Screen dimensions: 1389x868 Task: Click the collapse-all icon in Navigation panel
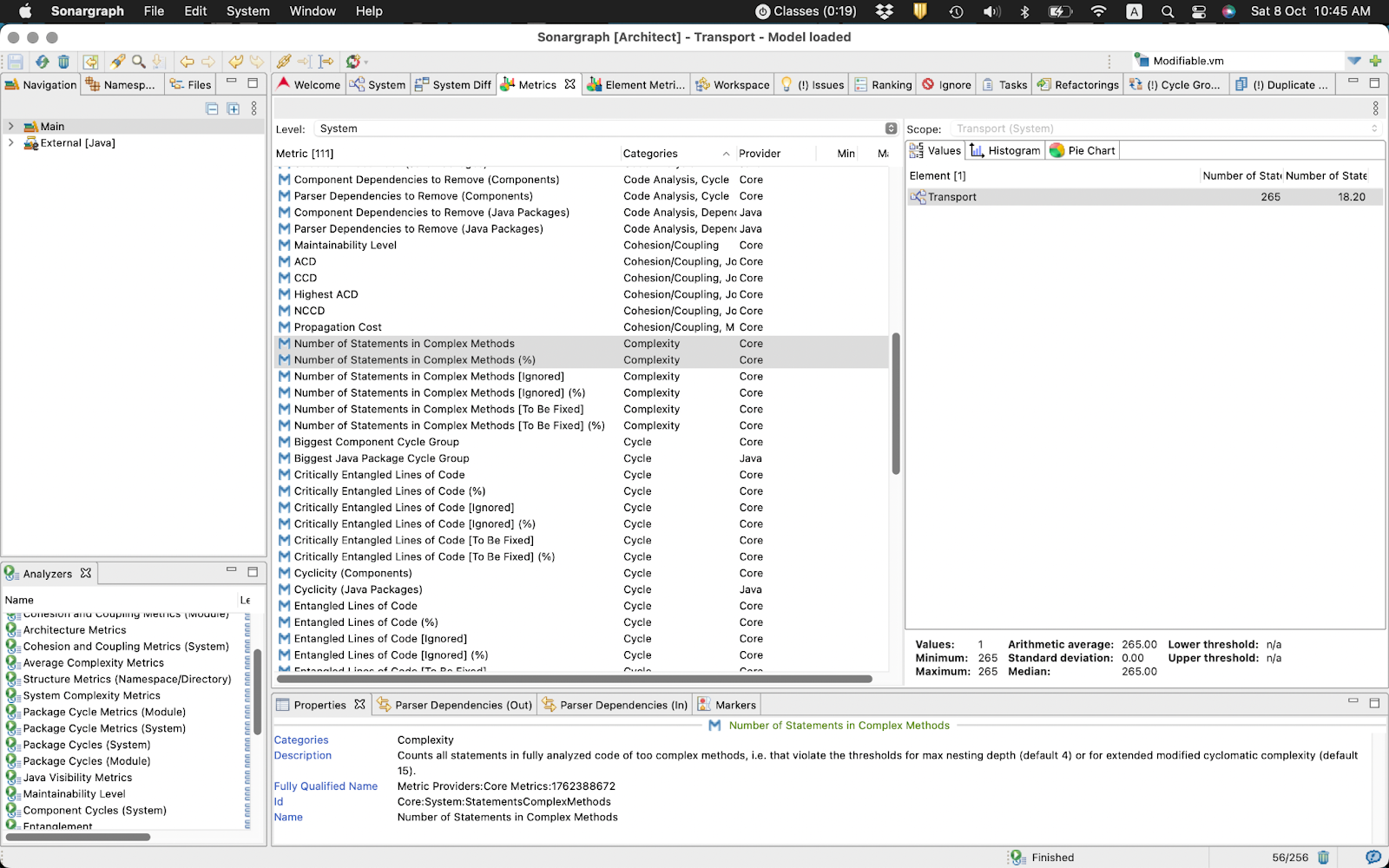coord(212,108)
